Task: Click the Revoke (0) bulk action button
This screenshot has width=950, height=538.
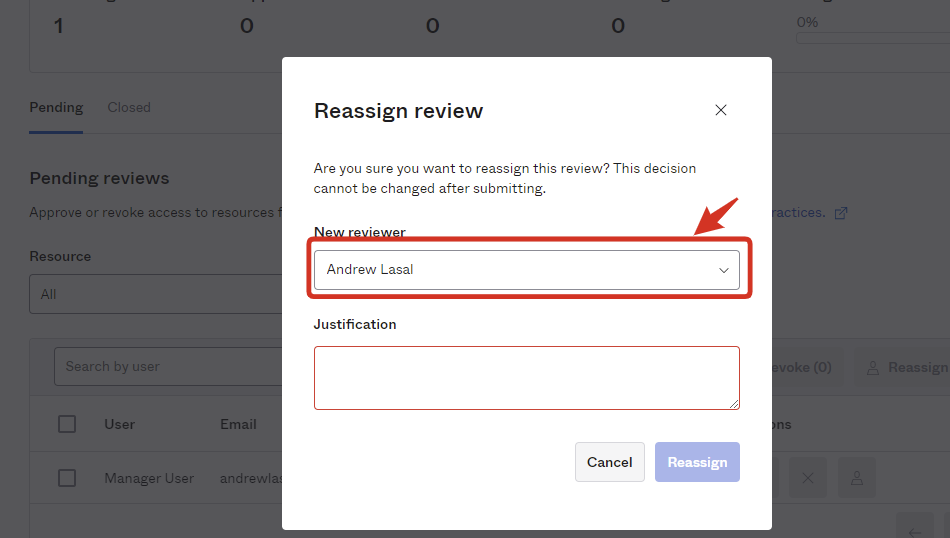Action: [802, 367]
